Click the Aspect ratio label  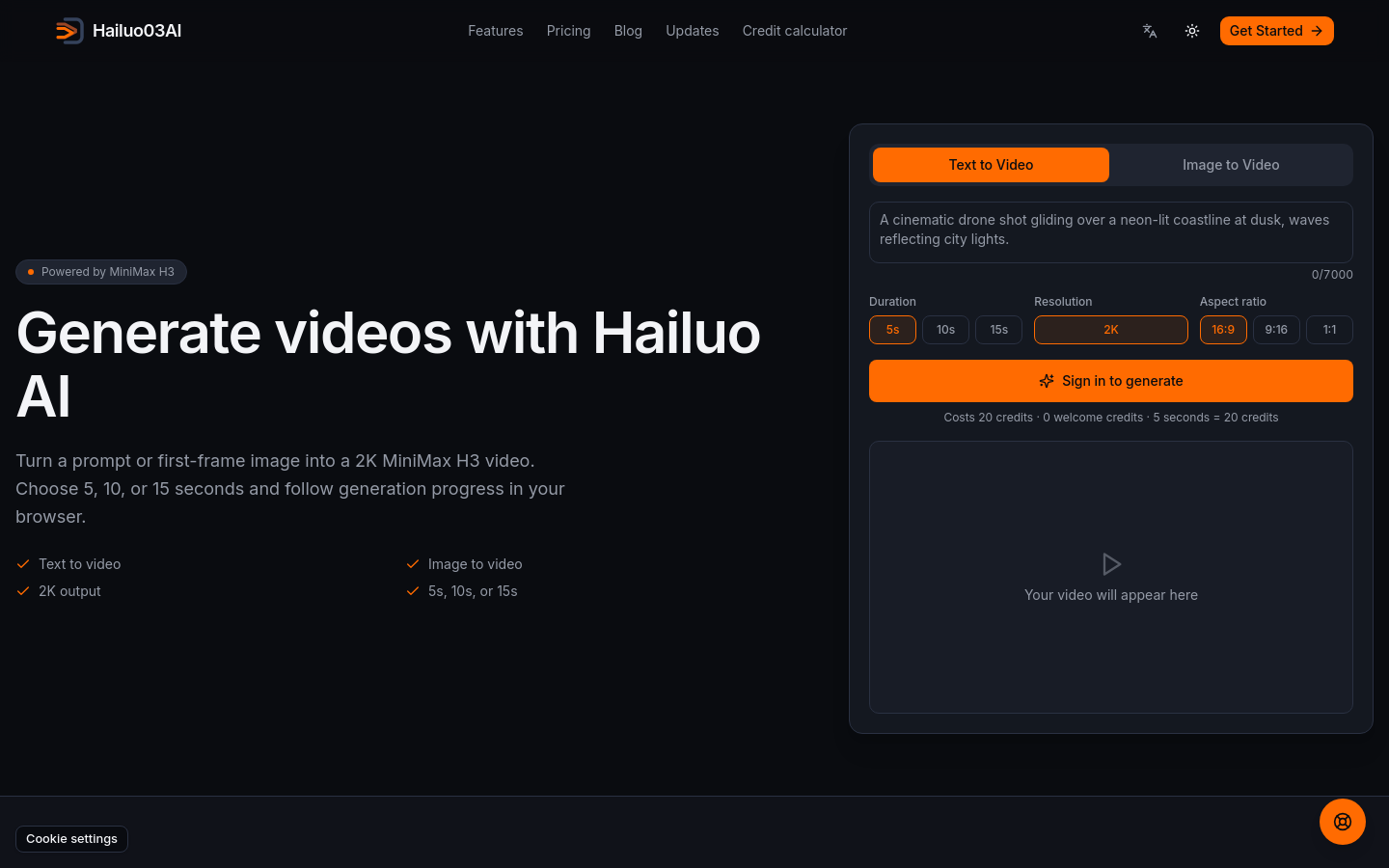(1233, 302)
